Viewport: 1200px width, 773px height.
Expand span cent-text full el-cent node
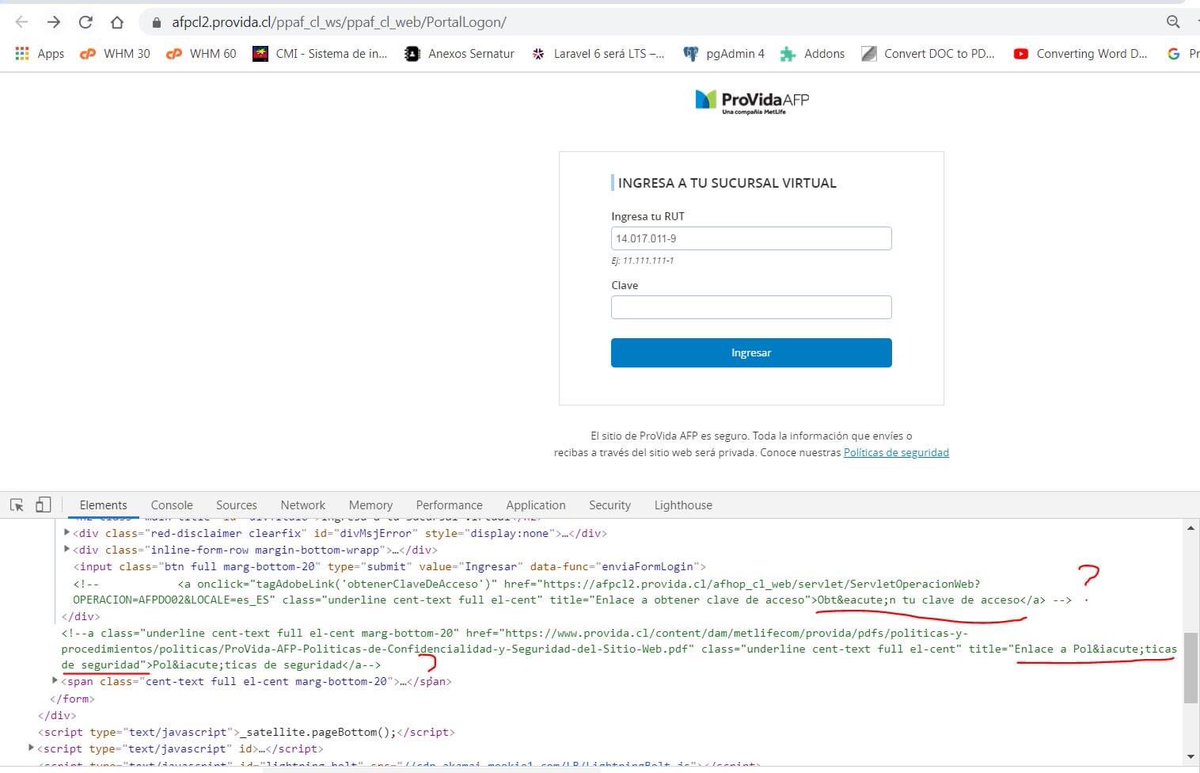click(x=55, y=681)
